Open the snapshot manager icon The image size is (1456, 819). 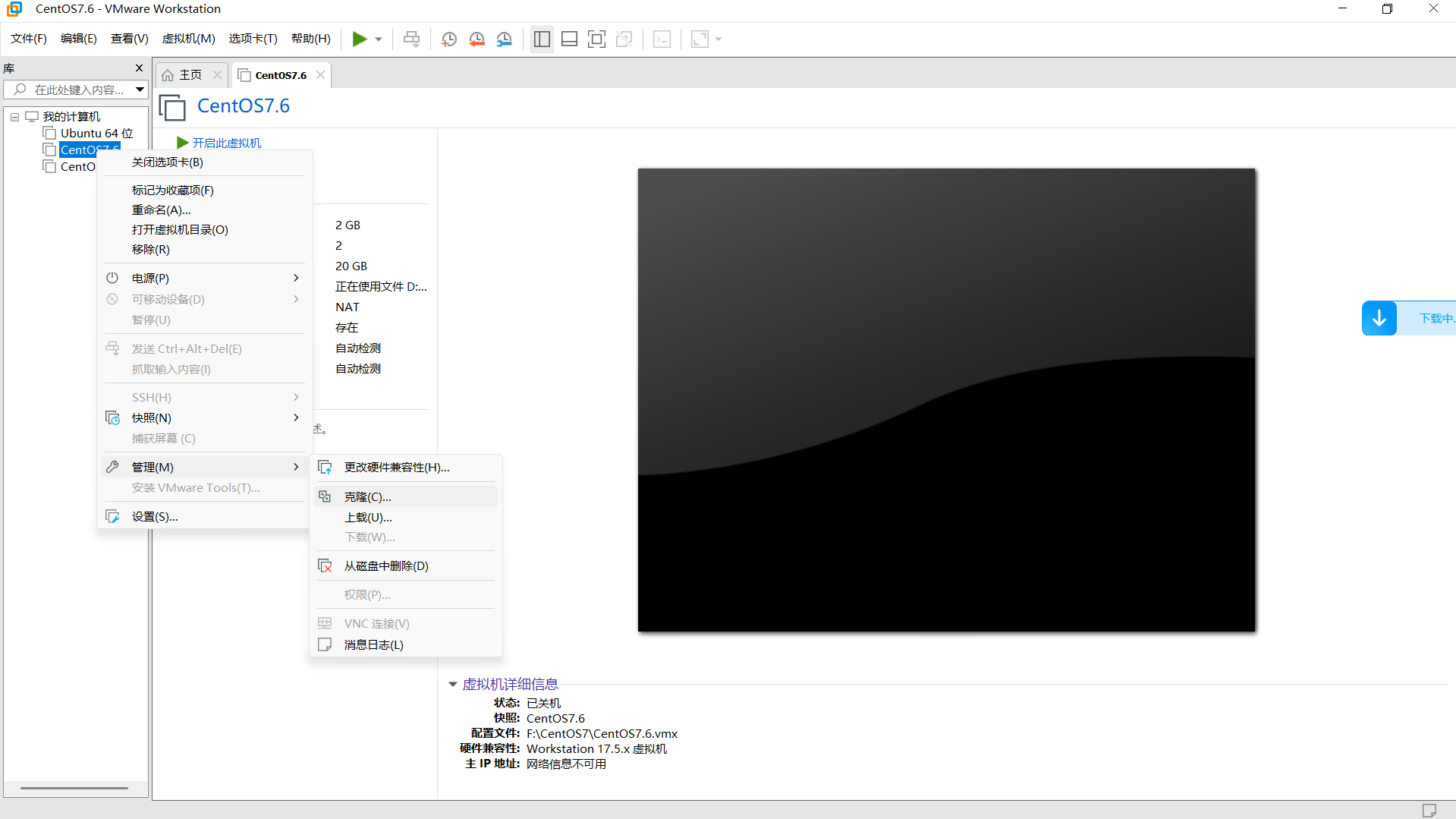click(x=505, y=39)
